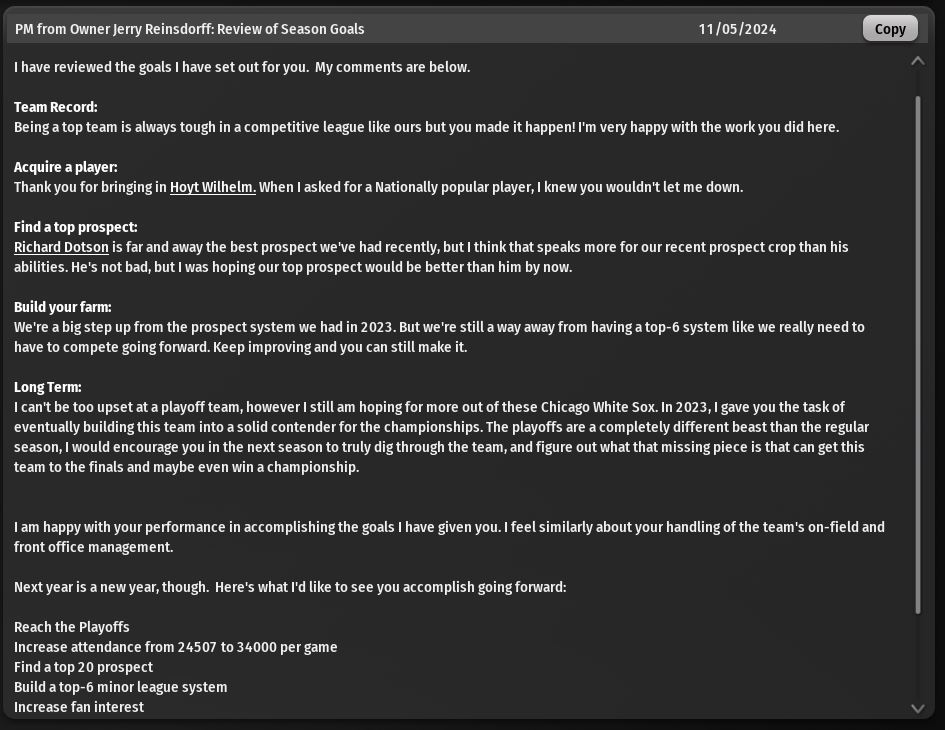Click the 'Next year is a new year' sentence
This screenshot has width=945, height=730.
pyautogui.click(x=290, y=587)
